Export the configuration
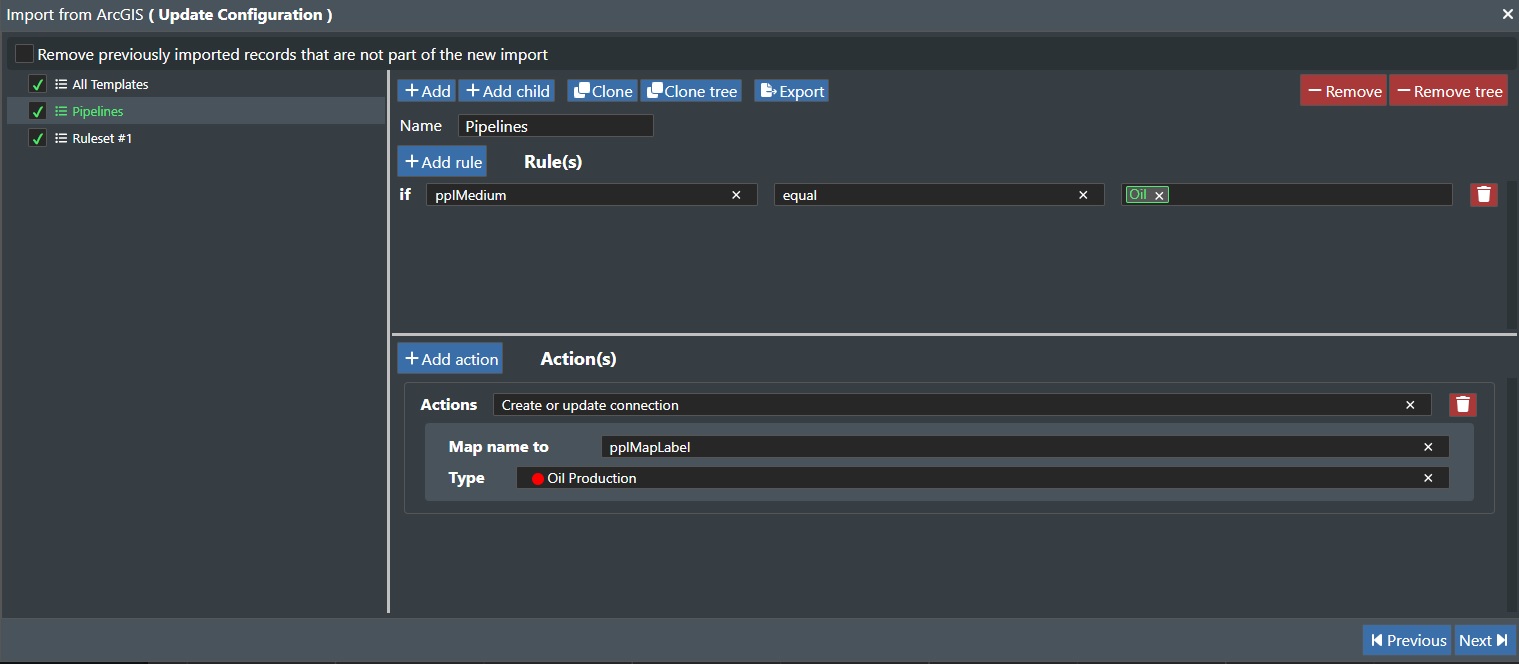 tap(791, 91)
